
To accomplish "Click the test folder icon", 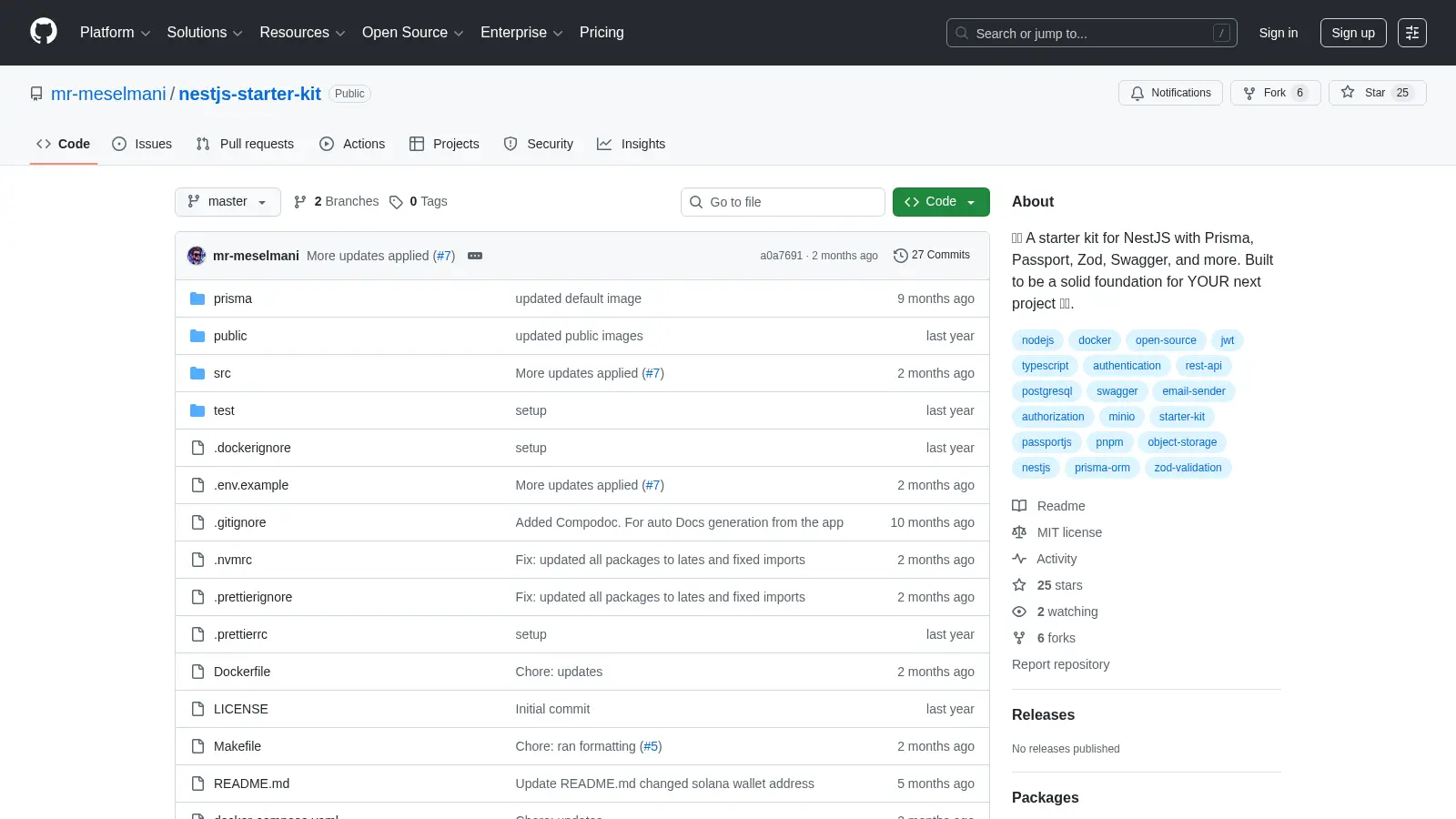I will [197, 410].
